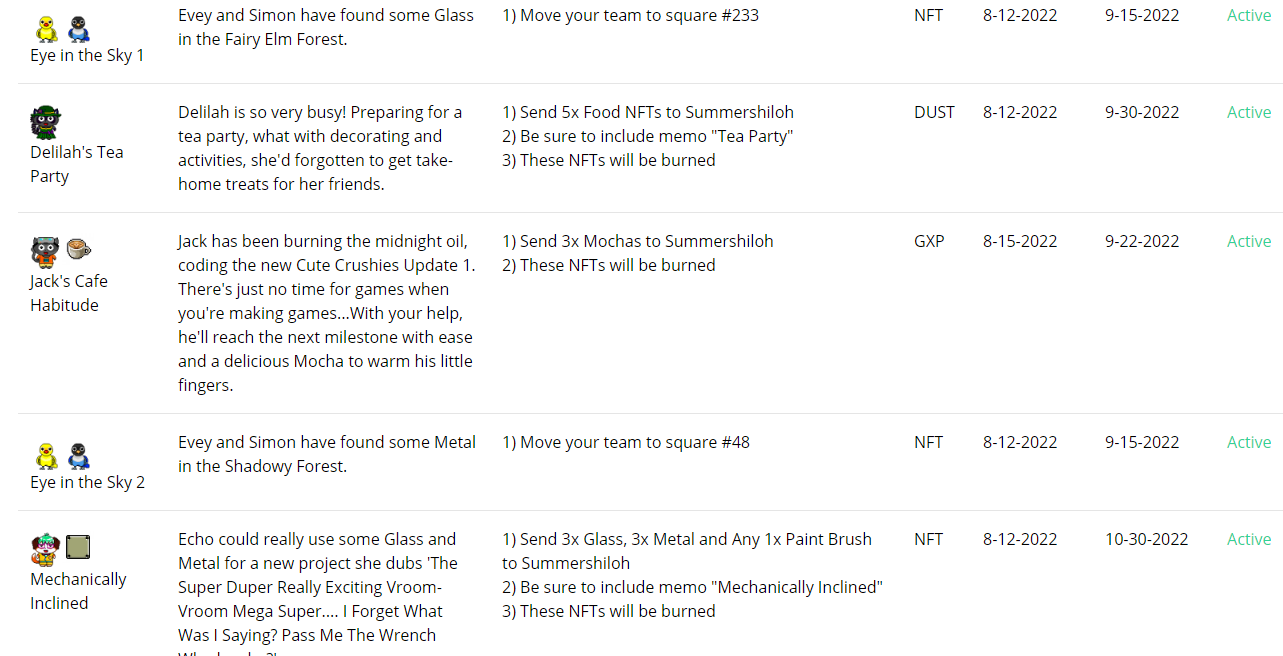Click Jack's gray raccoon character icon
Viewport: 1283px width, 656px height.
pyautogui.click(x=45, y=251)
